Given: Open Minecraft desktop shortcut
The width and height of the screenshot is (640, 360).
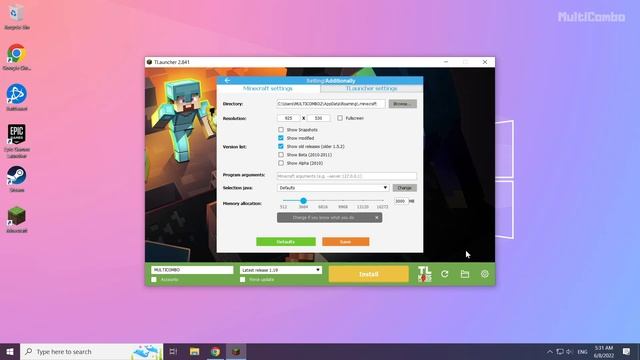Looking at the screenshot, I should pyautogui.click(x=17, y=220).
